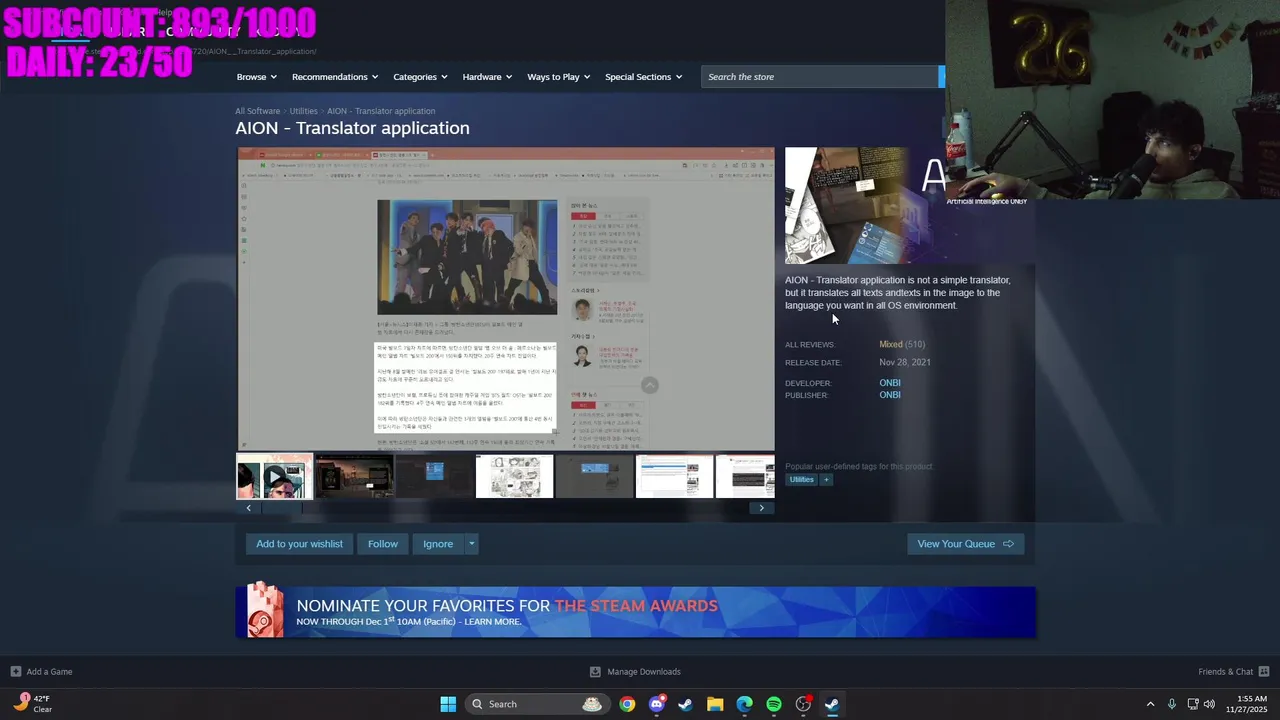This screenshot has width=1280, height=720.
Task: Go to All Software breadcrumb
Action: [258, 111]
